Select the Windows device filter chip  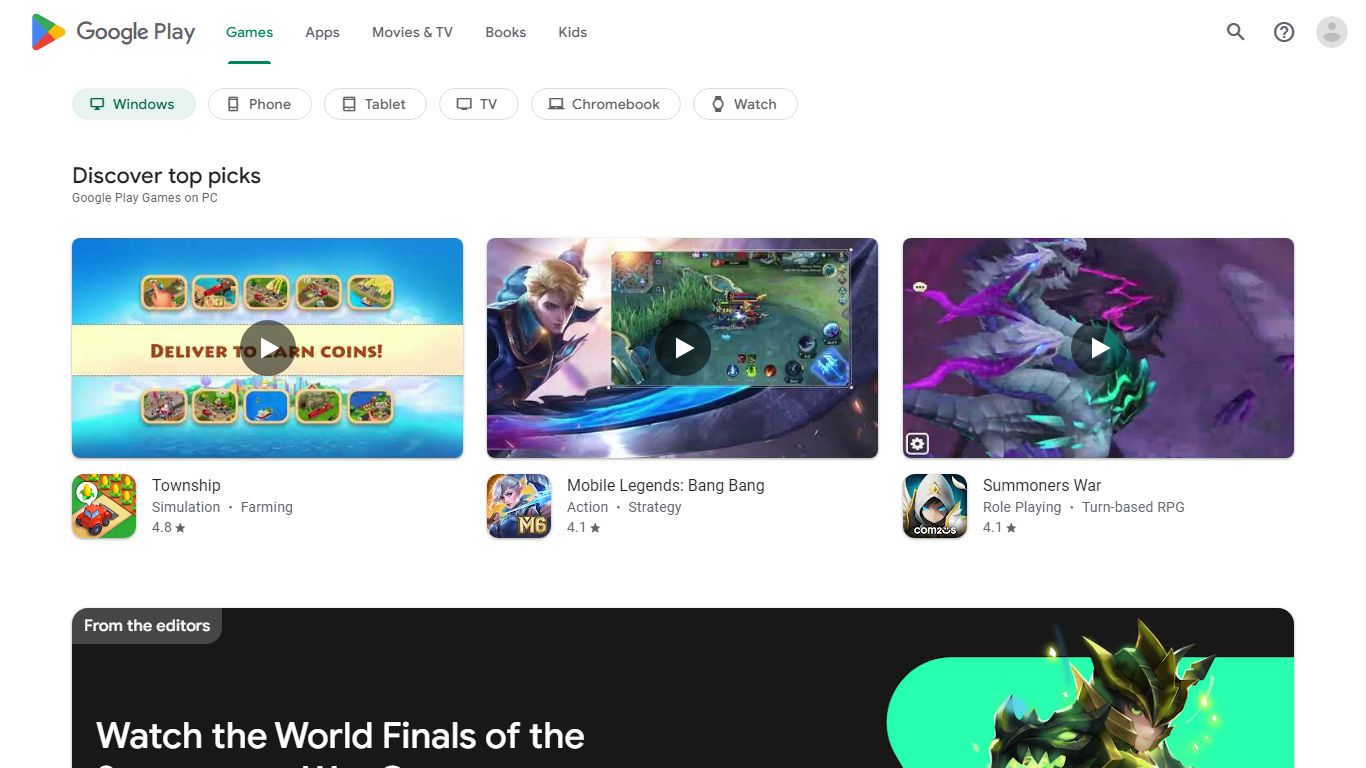(134, 104)
